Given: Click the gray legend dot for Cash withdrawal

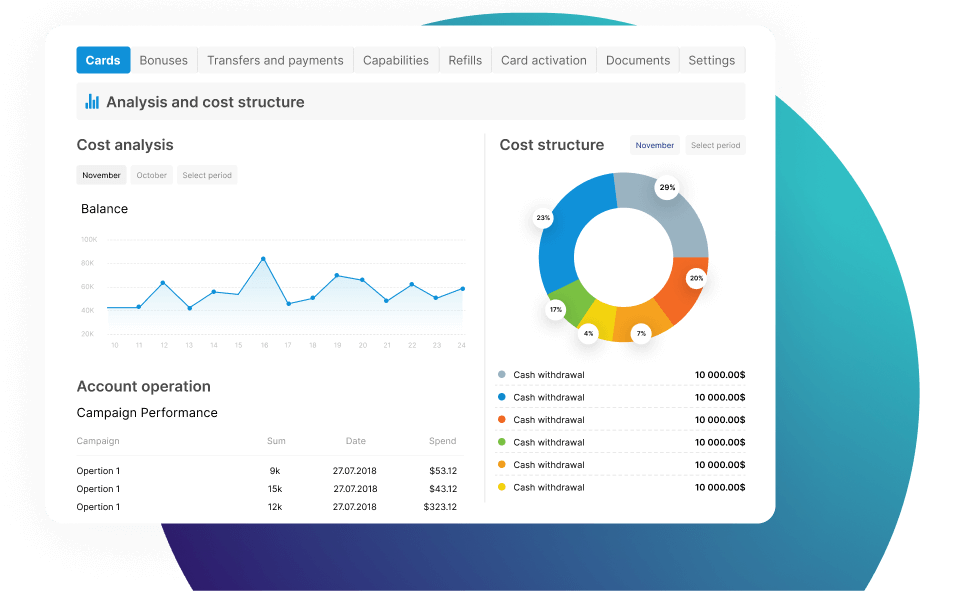Looking at the screenshot, I should click(x=501, y=375).
